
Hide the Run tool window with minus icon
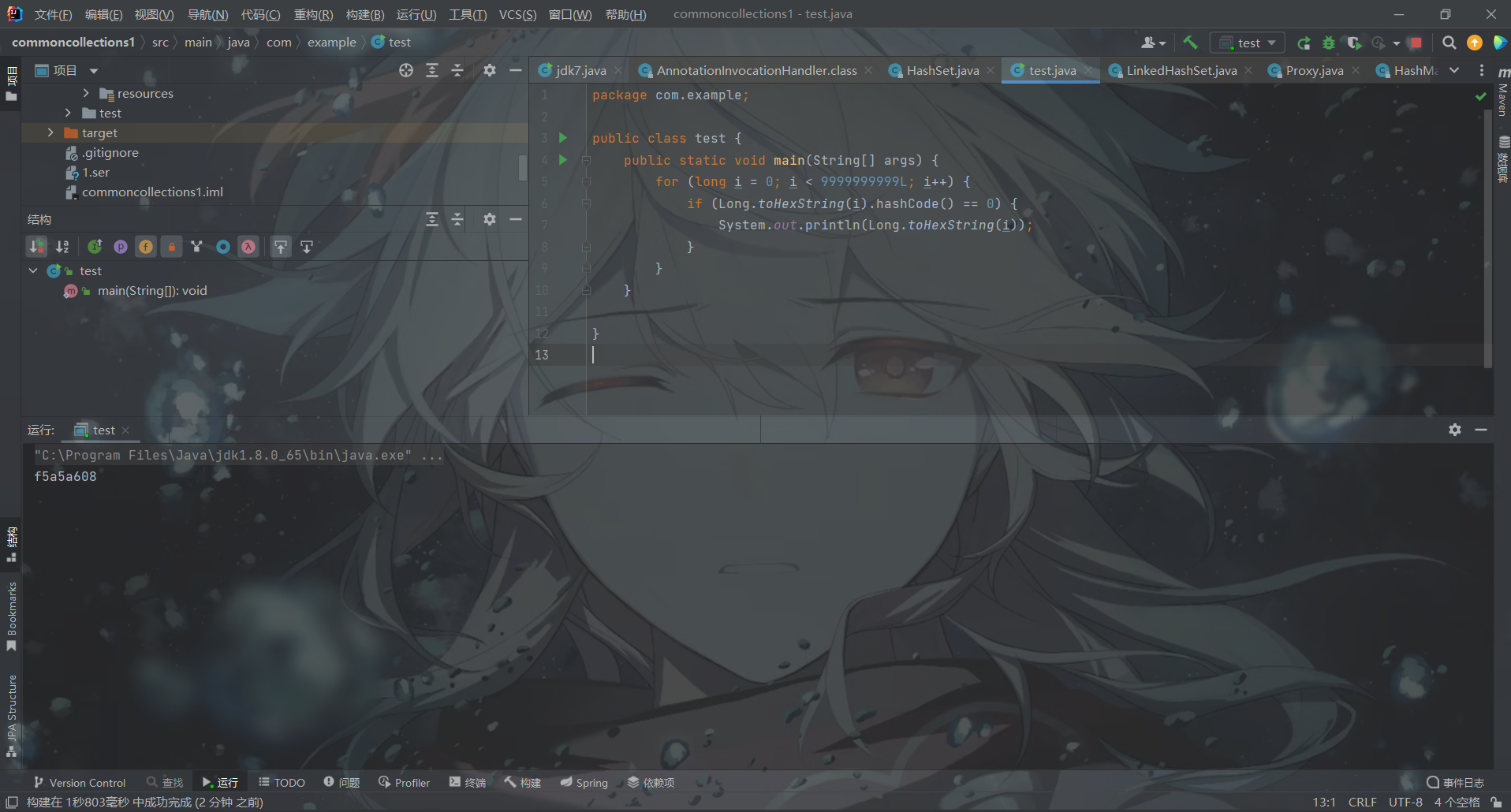point(1481,430)
